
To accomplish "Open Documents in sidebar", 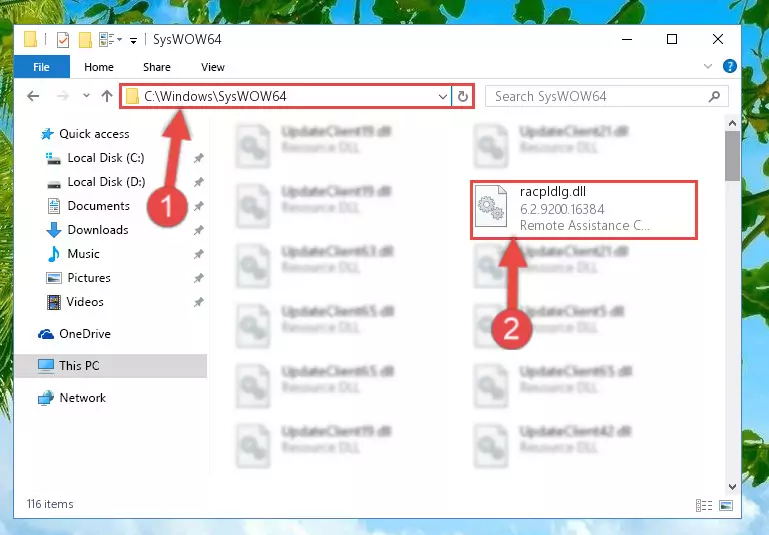I will click(99, 206).
